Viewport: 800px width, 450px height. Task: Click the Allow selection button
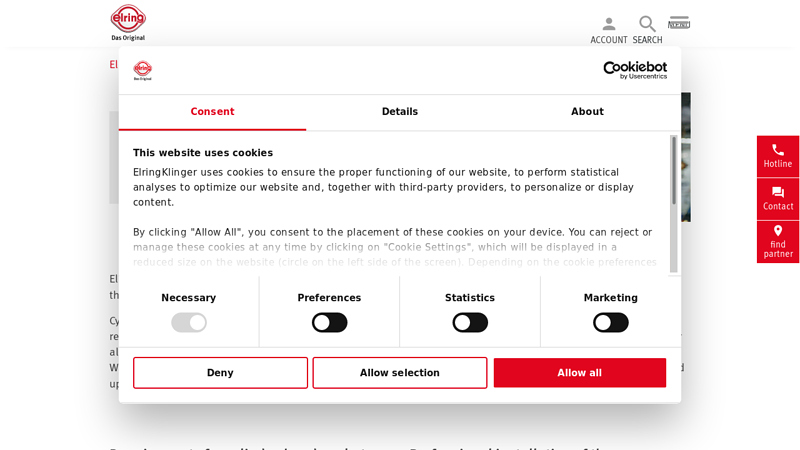pos(400,373)
